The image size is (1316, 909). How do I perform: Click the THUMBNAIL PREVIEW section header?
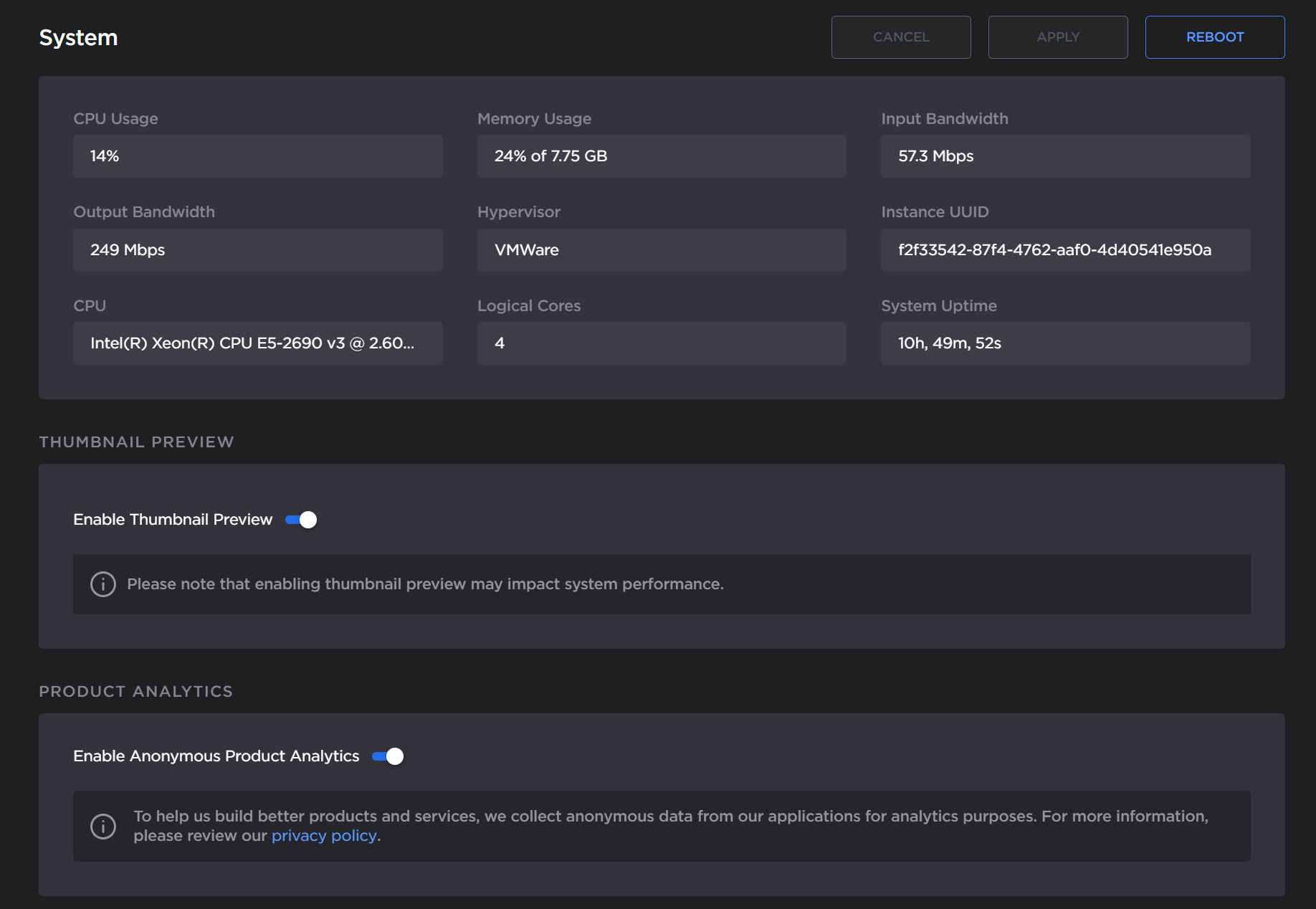tap(136, 442)
